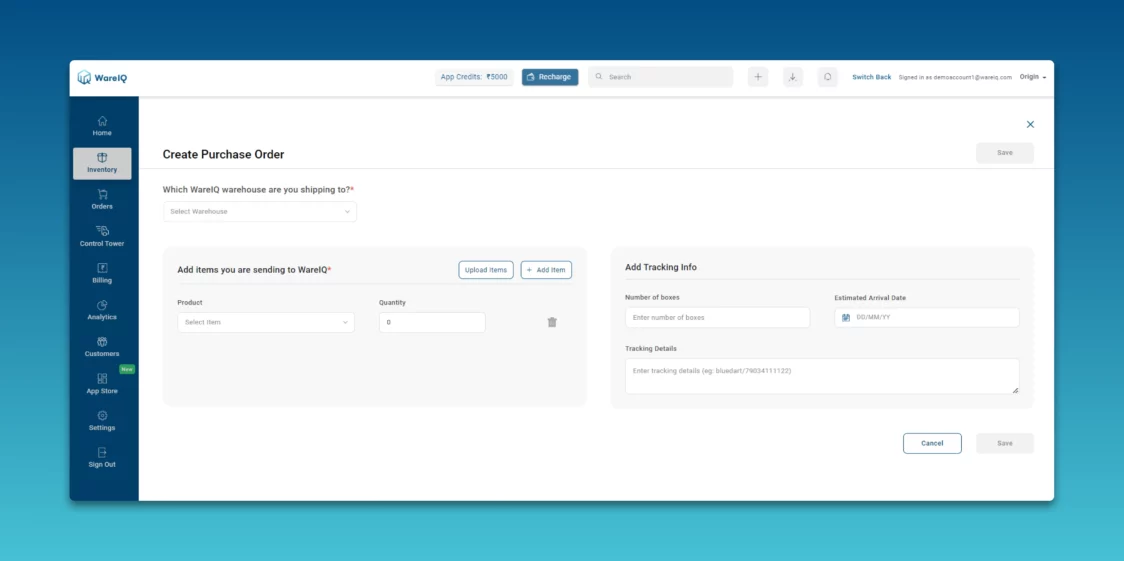Click the Cancel button
Image resolution: width=1124 pixels, height=561 pixels.
[932, 443]
